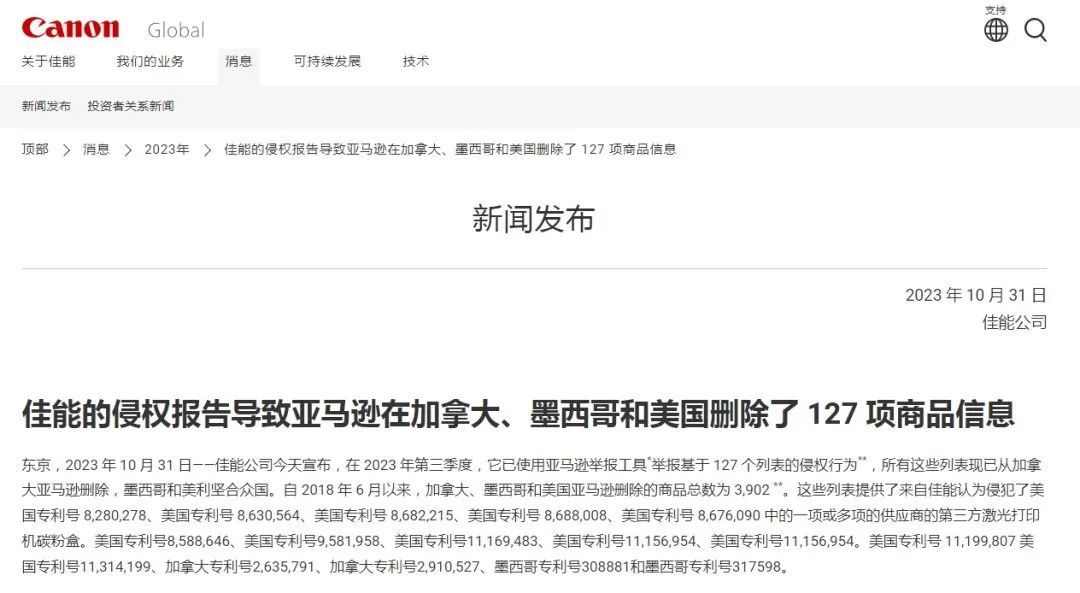Viewport: 1080px width, 593px height.
Task: Click the Canon logo
Action: point(70,28)
